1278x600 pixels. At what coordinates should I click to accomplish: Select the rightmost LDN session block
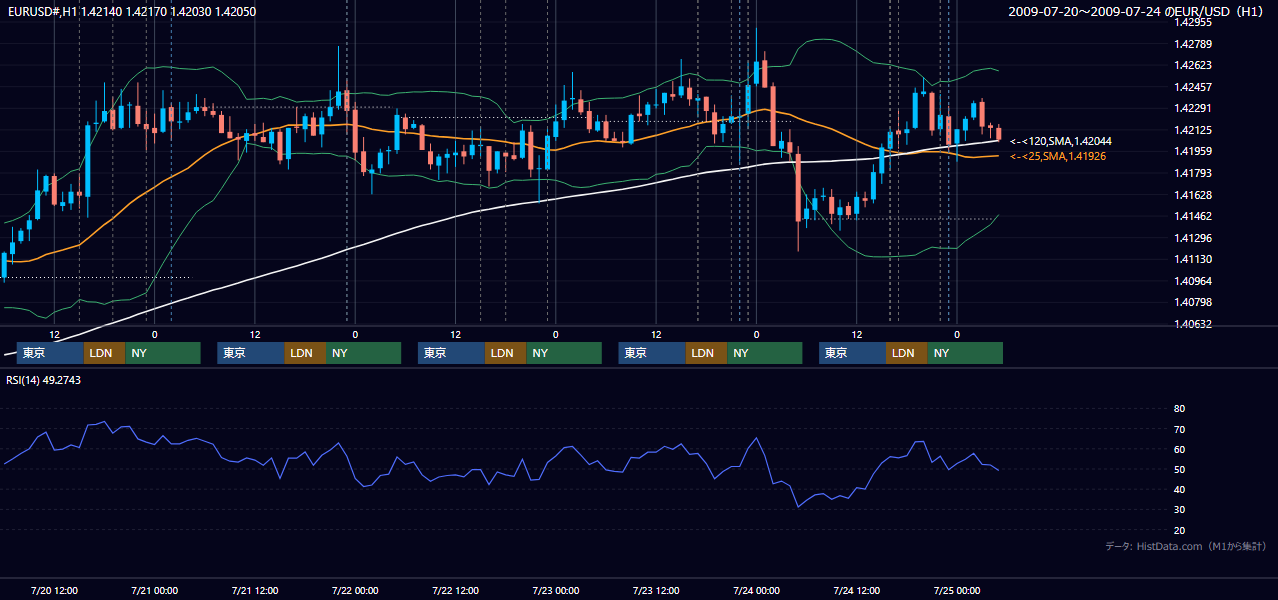click(x=906, y=353)
